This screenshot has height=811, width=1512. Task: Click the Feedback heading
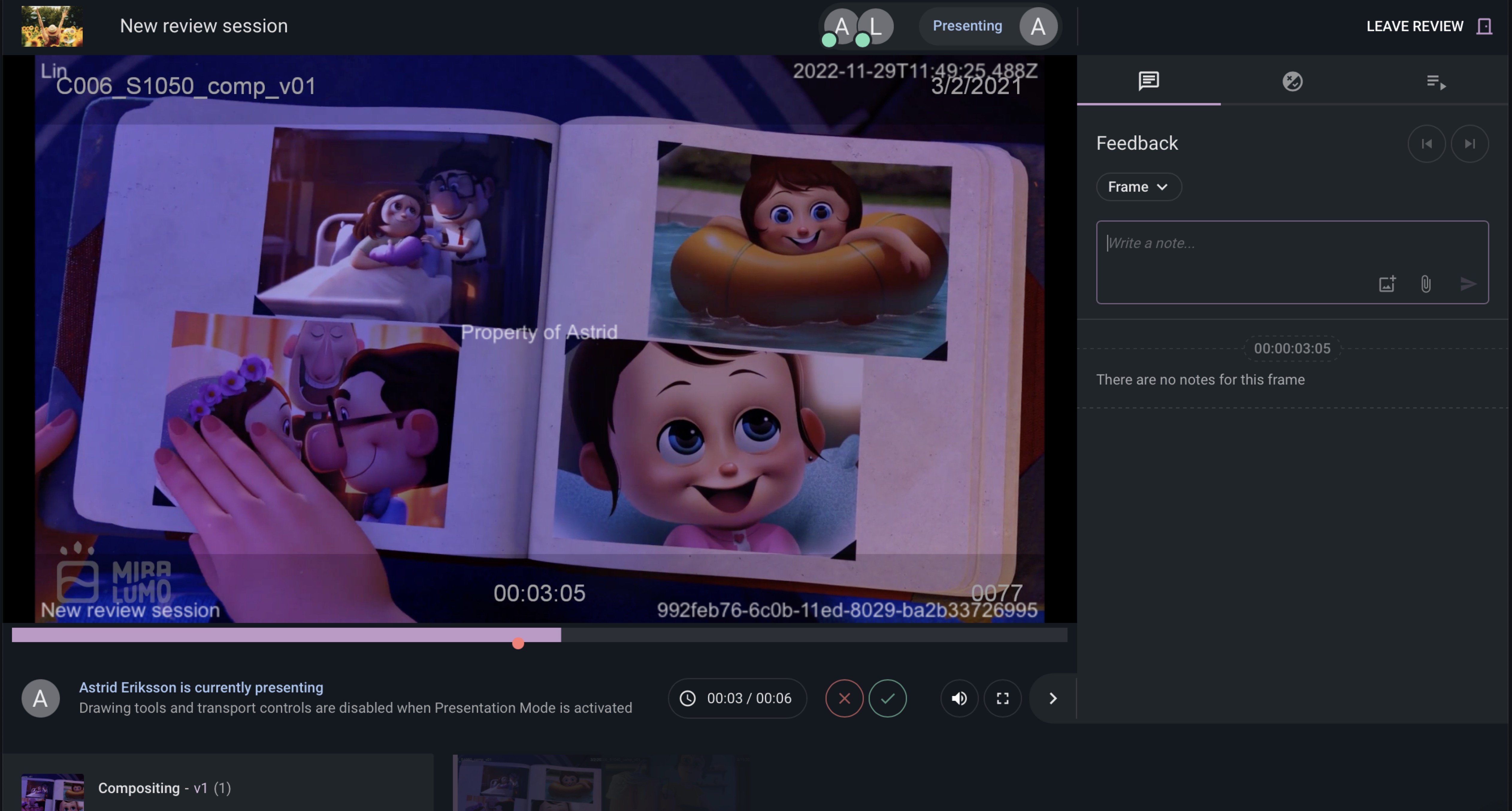click(1136, 144)
